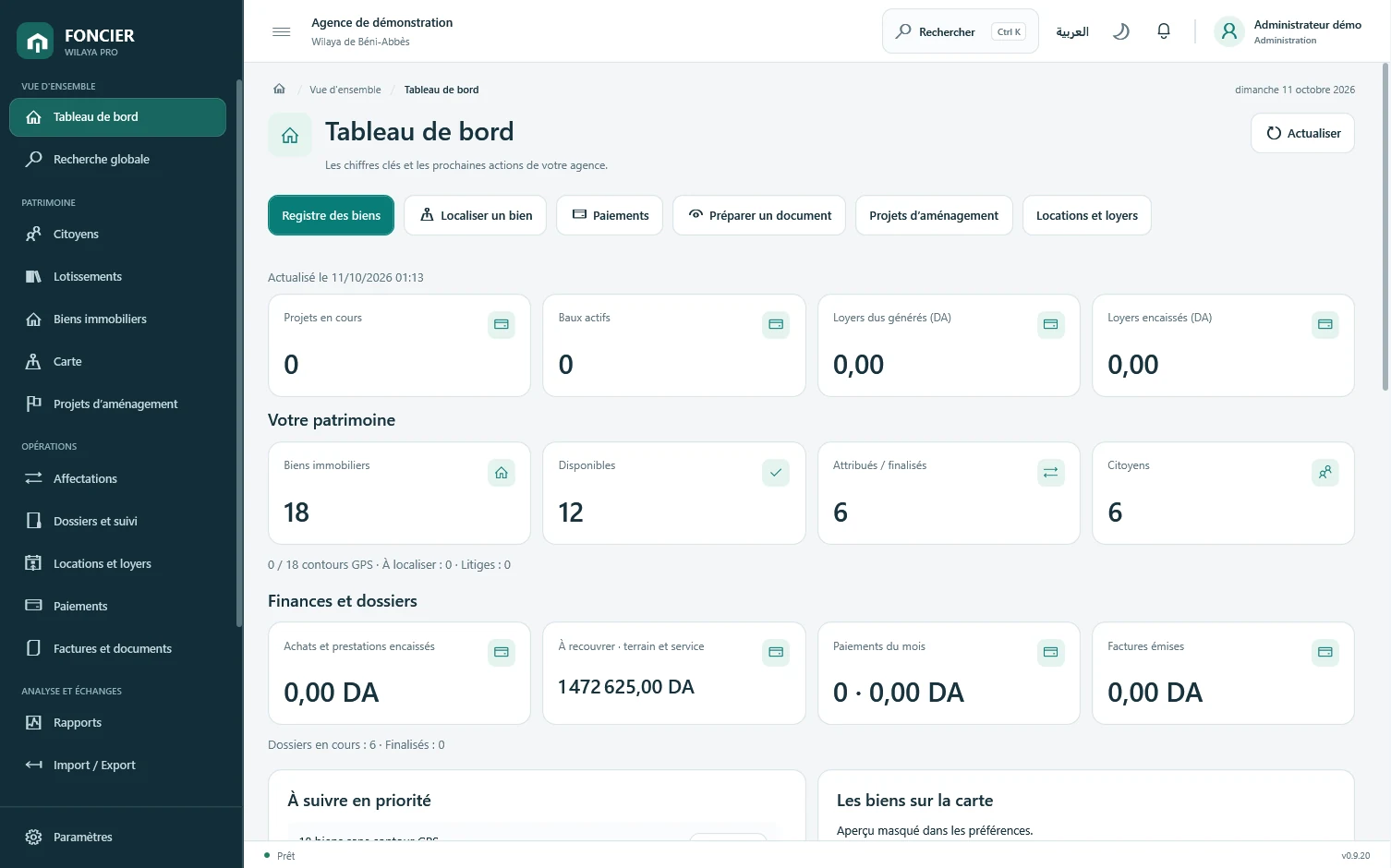Click the Citoyens card people icon
This screenshot has height=868, width=1391.
click(x=1325, y=473)
